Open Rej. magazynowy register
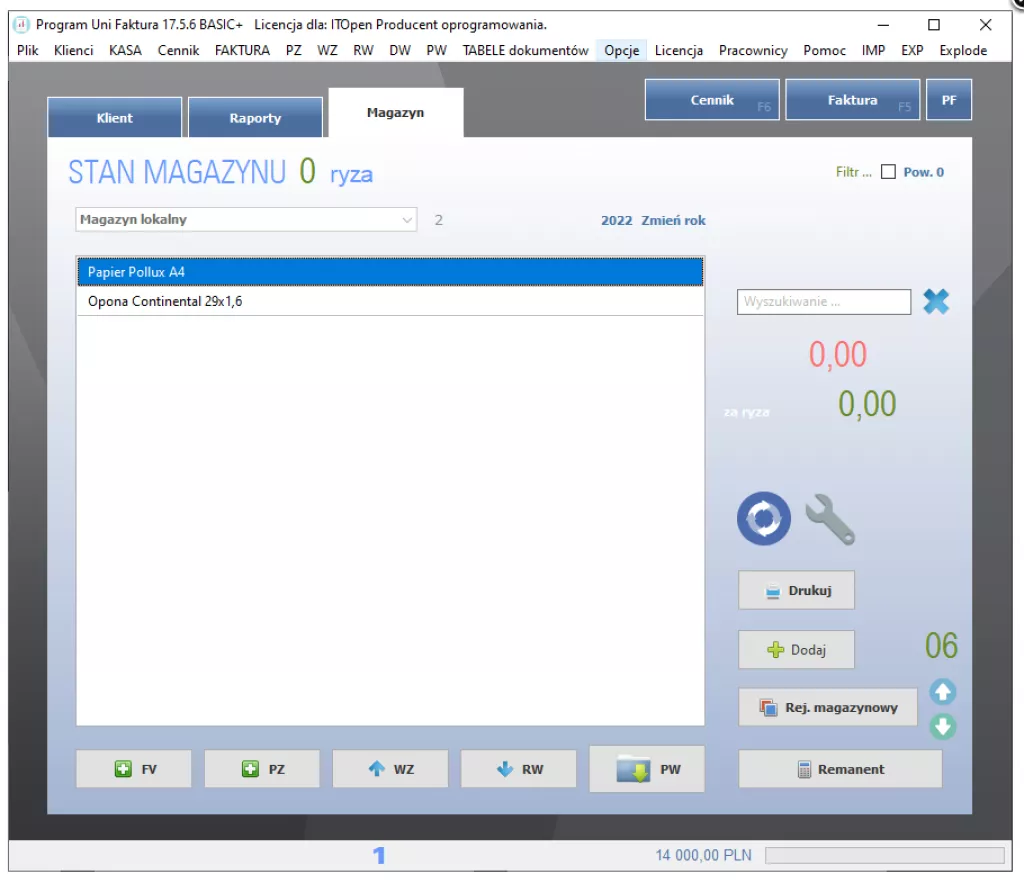 pyautogui.click(x=828, y=707)
